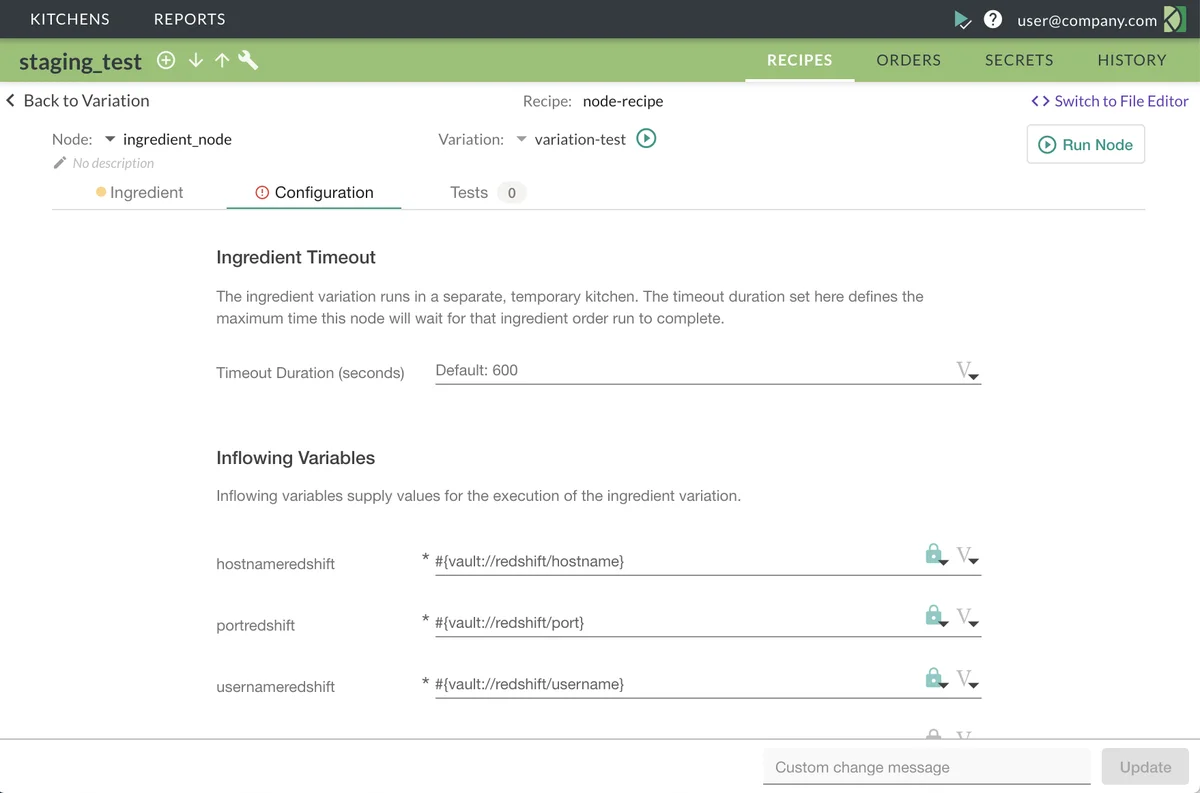Open the vault lock menu for portredshift
The image size is (1200, 793).
coord(935,616)
